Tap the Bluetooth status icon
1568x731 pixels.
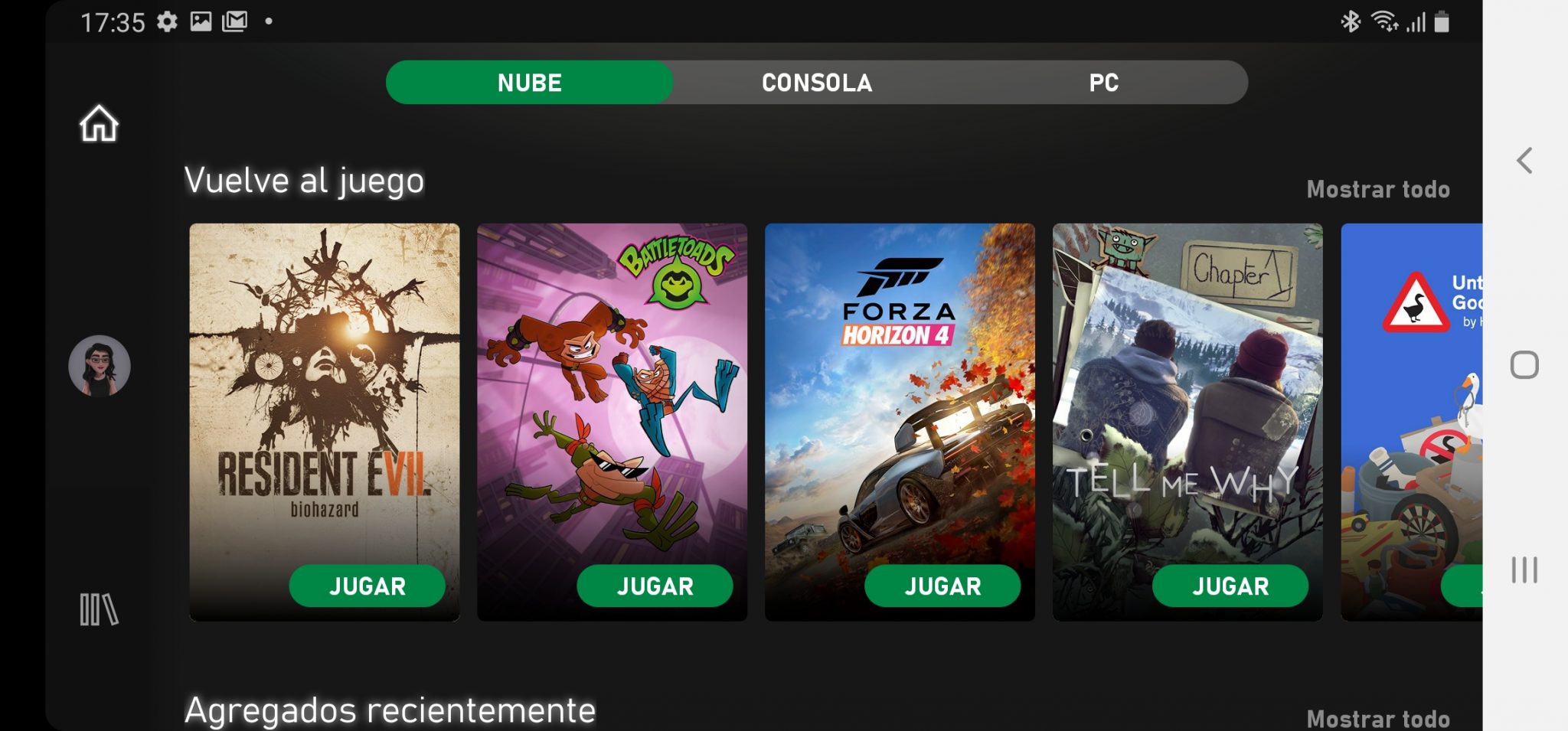1351,21
